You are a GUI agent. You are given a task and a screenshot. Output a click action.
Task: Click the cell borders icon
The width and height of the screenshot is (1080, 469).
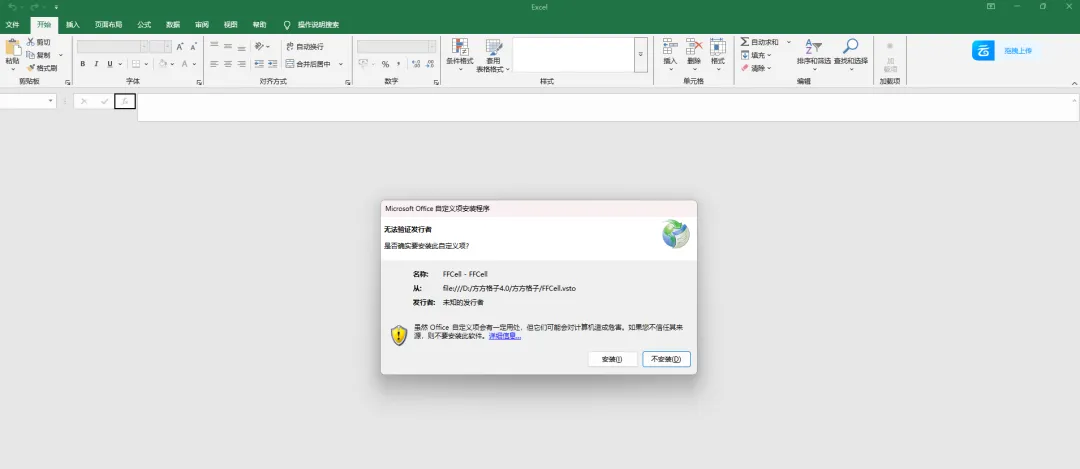point(136,64)
